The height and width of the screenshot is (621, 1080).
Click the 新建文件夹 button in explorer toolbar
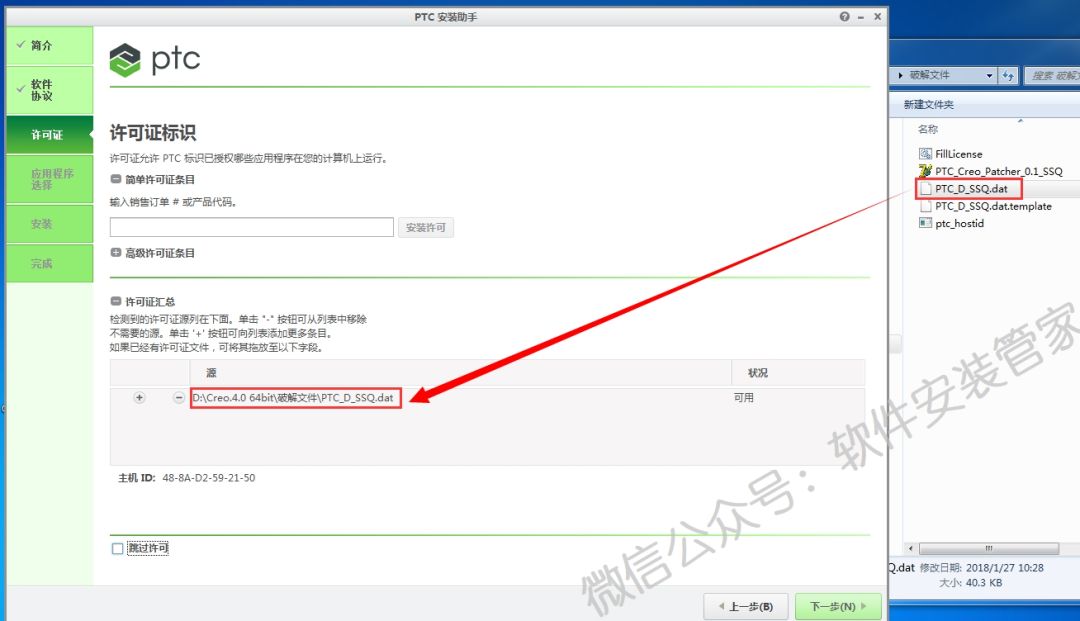(929, 105)
